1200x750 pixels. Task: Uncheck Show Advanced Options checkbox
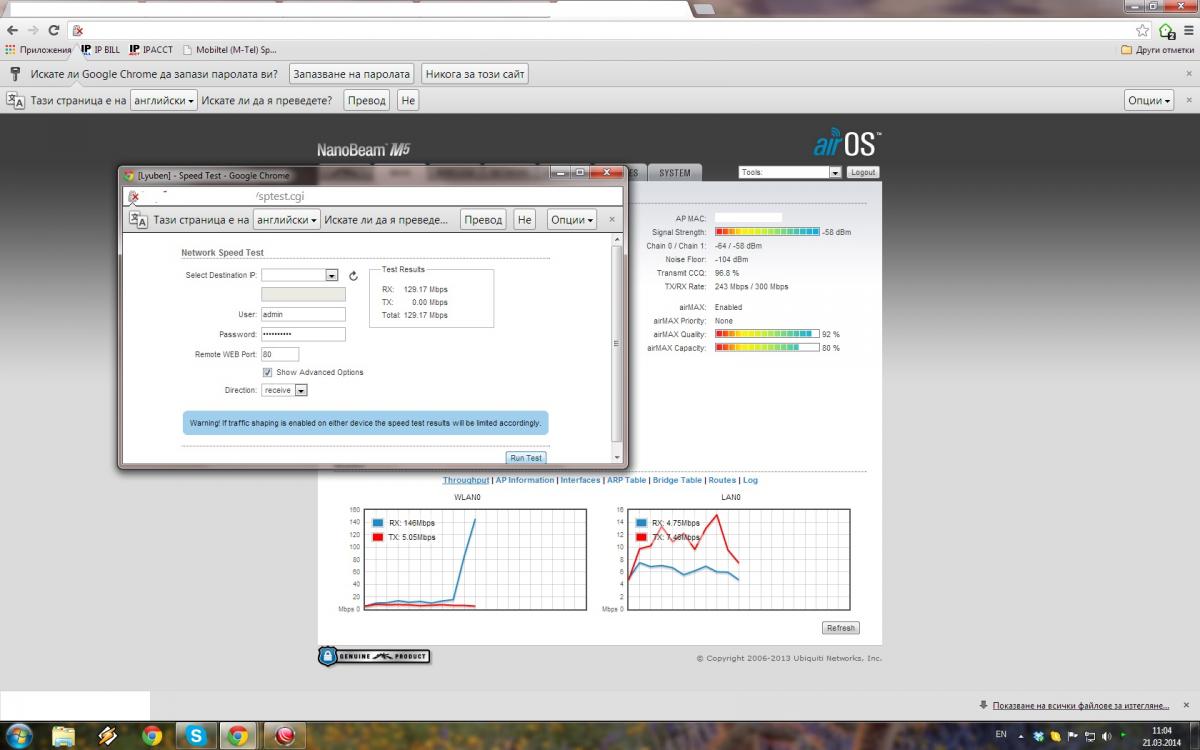pos(268,372)
